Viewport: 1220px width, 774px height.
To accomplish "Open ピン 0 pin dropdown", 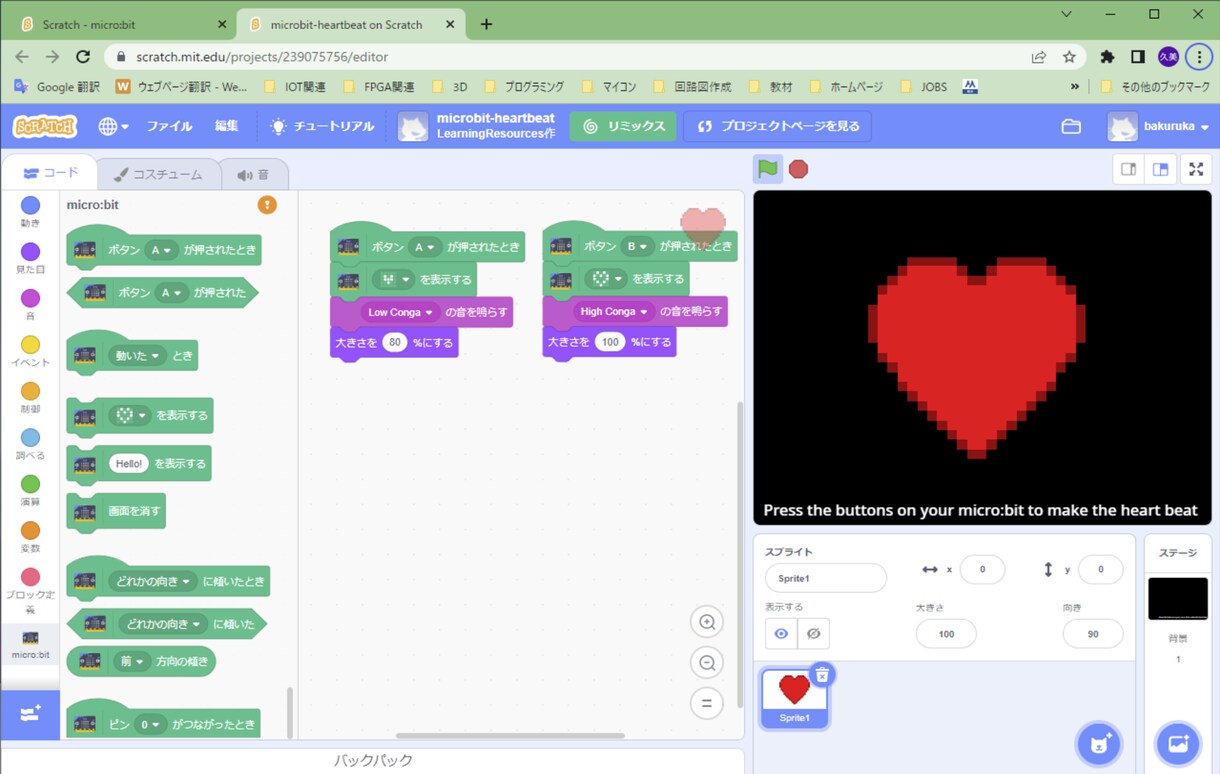I will [x=150, y=724].
